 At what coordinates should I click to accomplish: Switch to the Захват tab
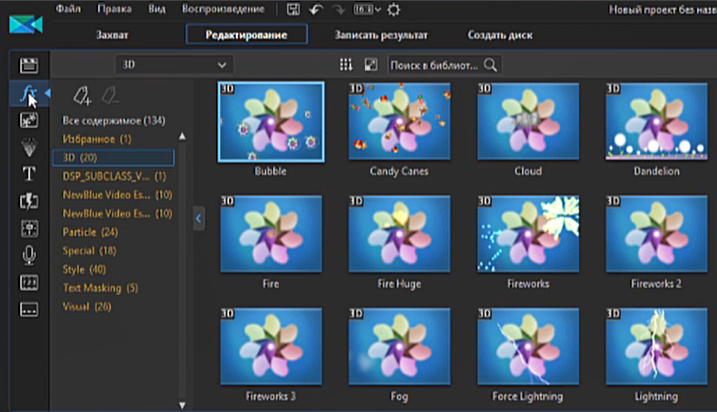(x=111, y=35)
